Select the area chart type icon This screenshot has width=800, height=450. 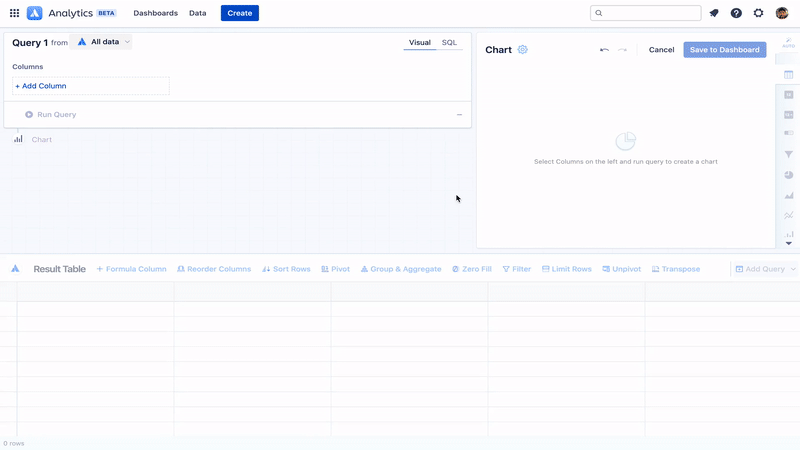(x=789, y=196)
